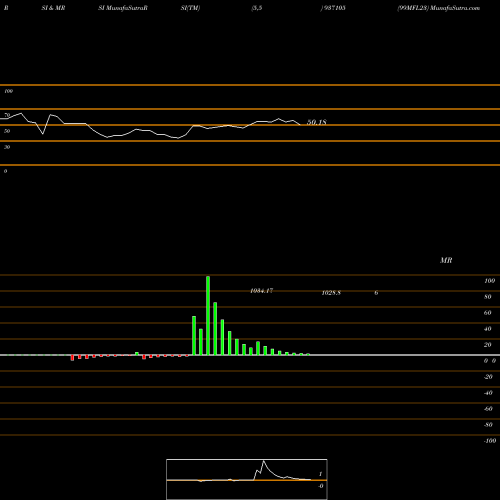Click the 30 level on RSI axis
This screenshot has height=500, width=500.
pyautogui.click(x=7, y=147)
